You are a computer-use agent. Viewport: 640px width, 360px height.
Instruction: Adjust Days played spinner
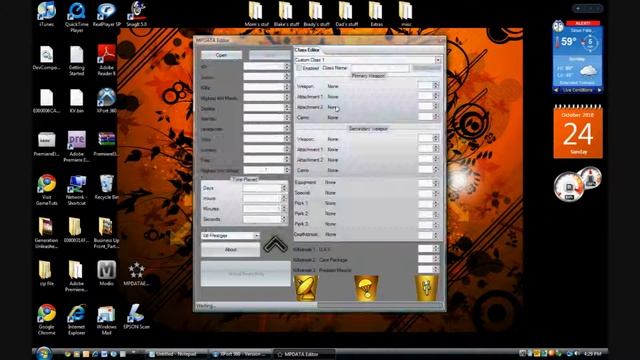(284, 188)
